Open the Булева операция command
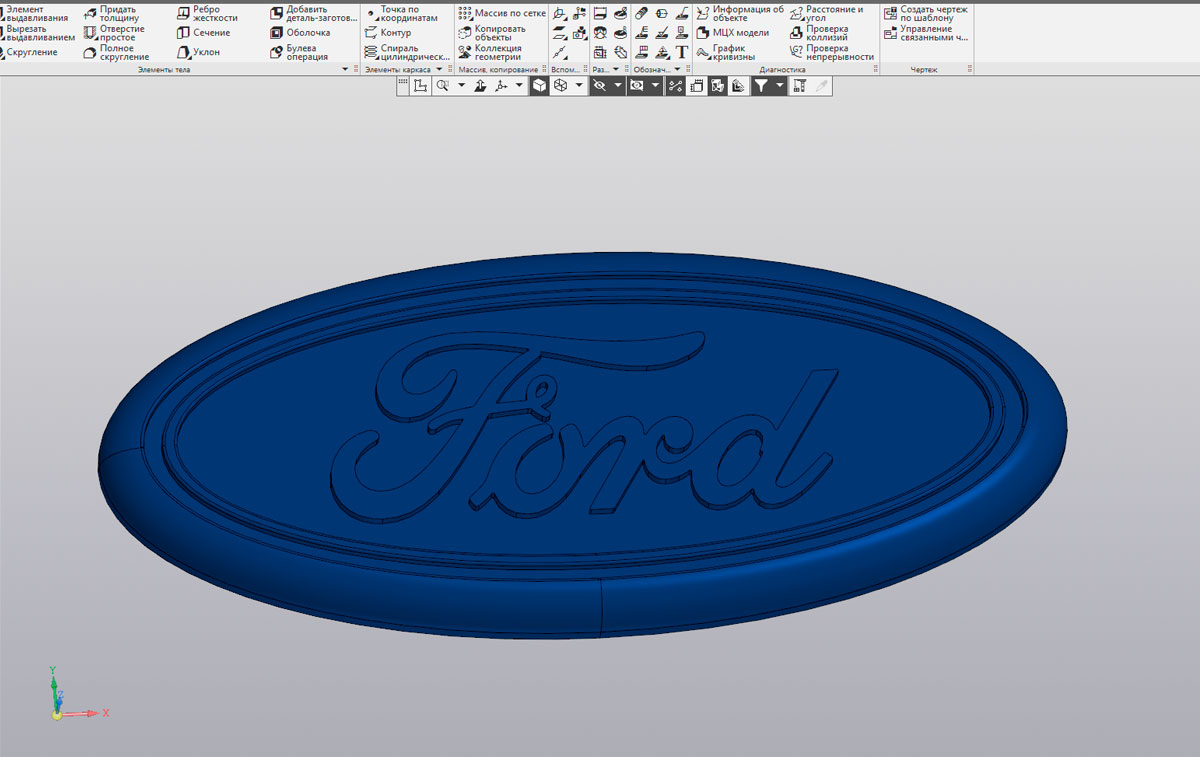 (299, 52)
